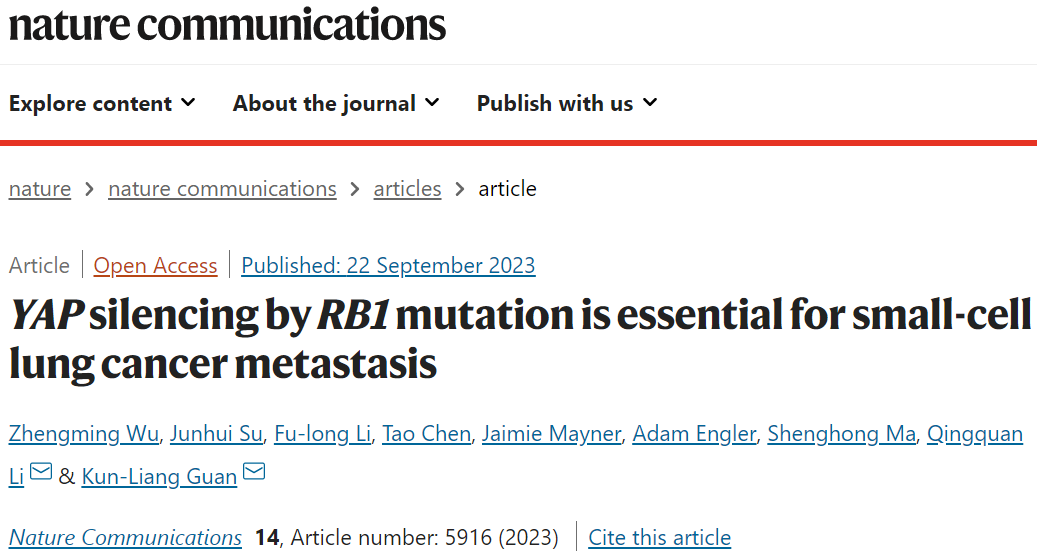Click the Open Access link
1037x558 pixels.
click(155, 266)
